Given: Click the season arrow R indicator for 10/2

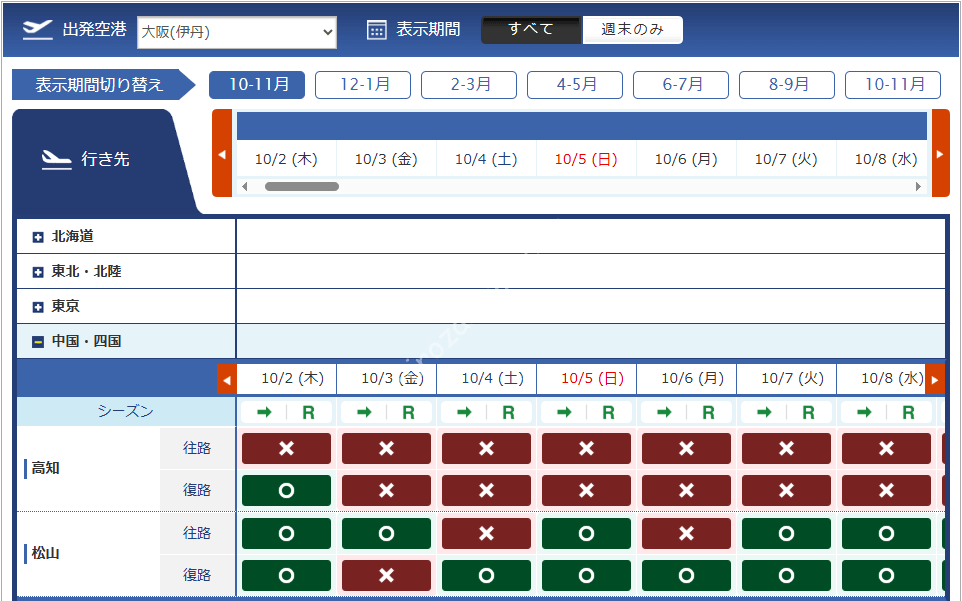Looking at the screenshot, I should pos(287,412).
